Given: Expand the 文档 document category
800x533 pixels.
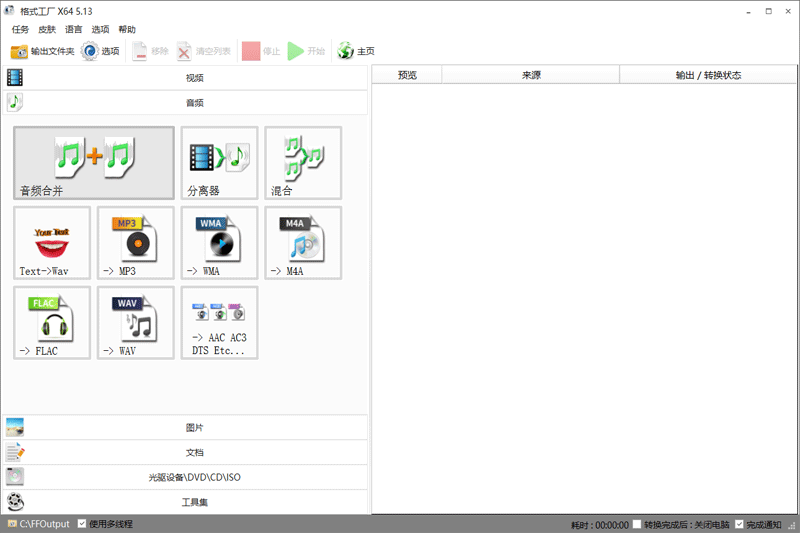Looking at the screenshot, I should click(185, 452).
